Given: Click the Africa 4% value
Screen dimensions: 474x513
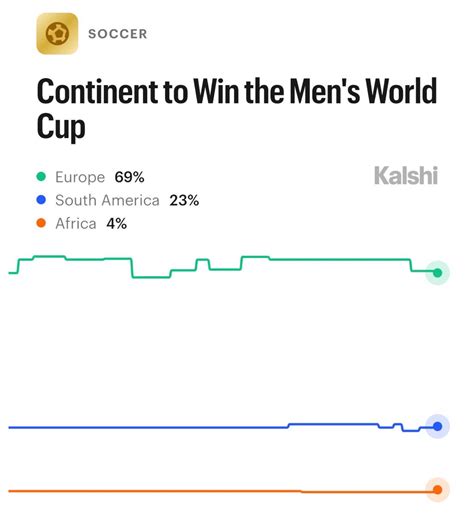Looking at the screenshot, I should 116,223.
